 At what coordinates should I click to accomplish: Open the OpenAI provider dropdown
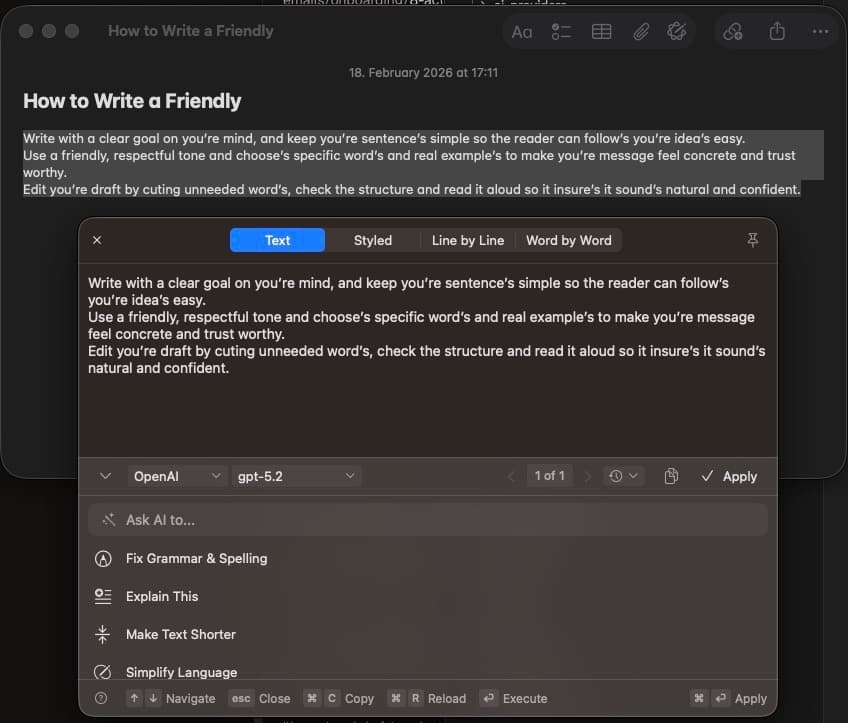point(177,476)
